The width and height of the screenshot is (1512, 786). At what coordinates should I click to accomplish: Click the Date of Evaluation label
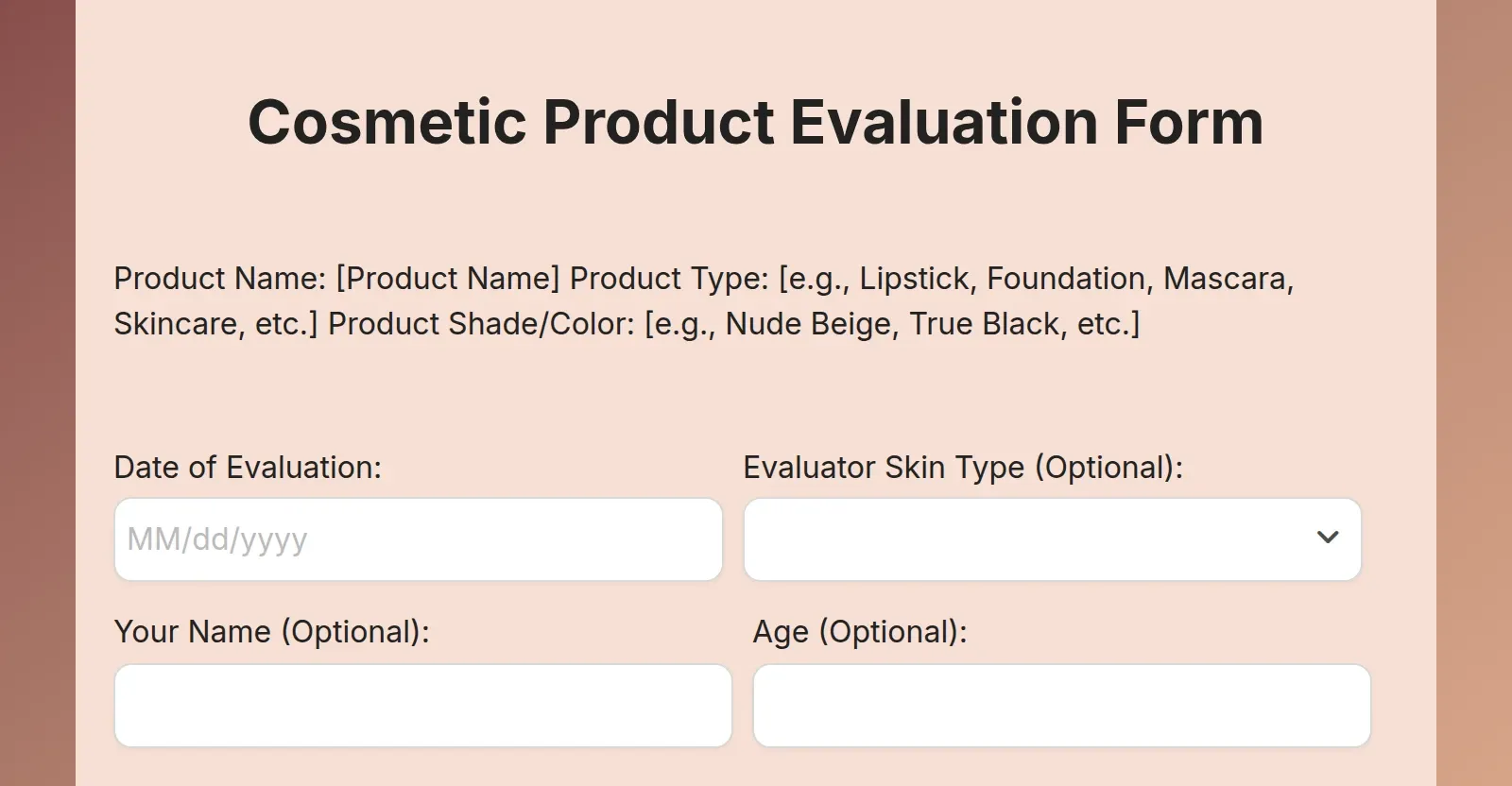(x=248, y=467)
